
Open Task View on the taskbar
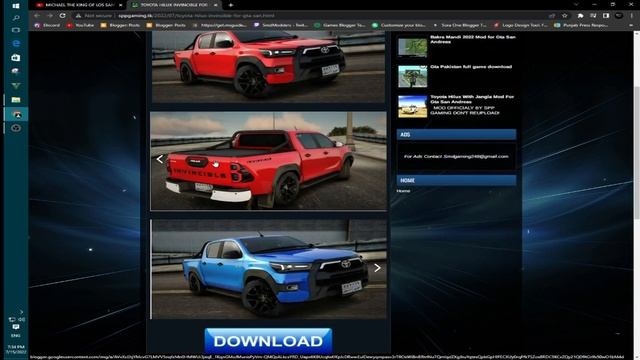pos(16,30)
